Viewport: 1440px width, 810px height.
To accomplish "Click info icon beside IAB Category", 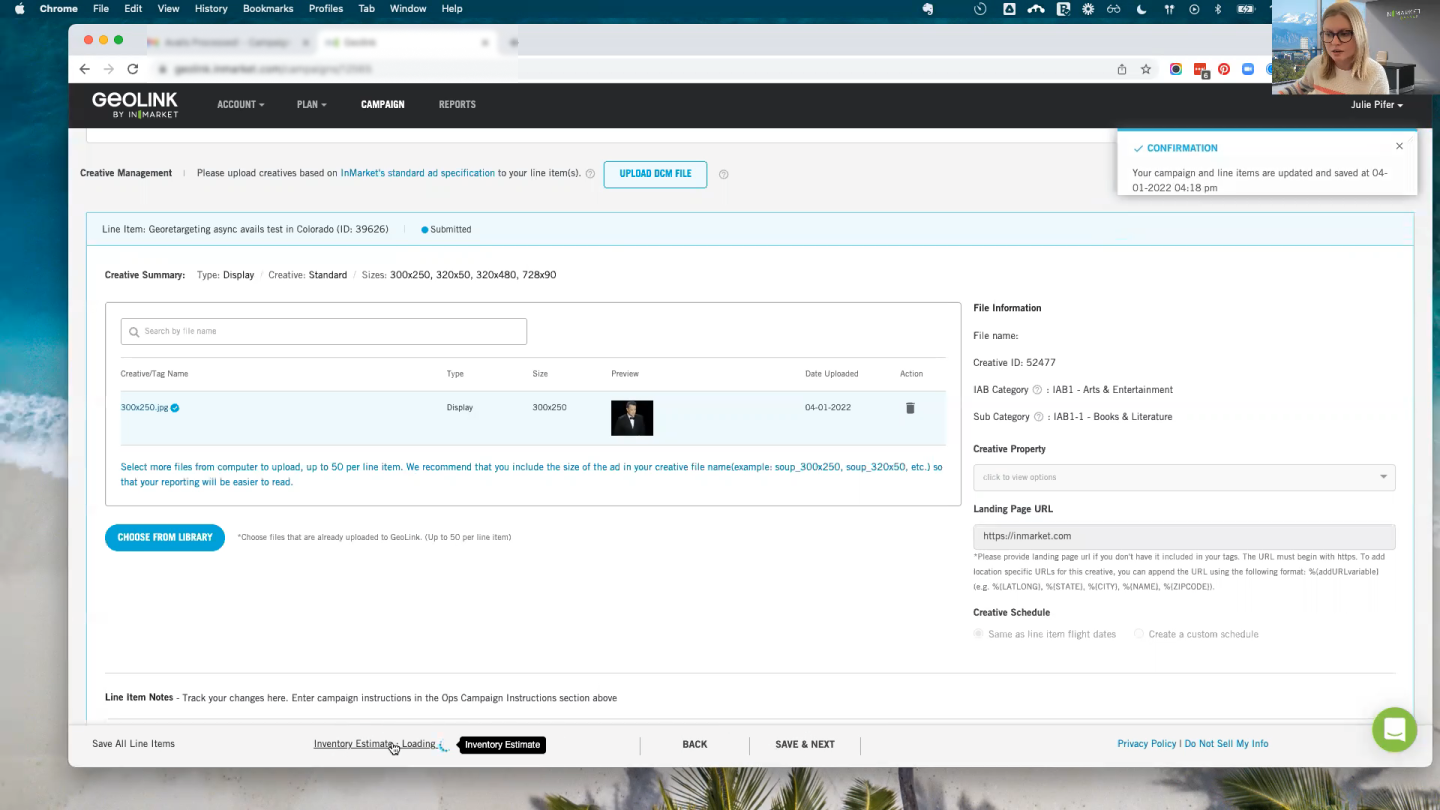I will point(1037,390).
